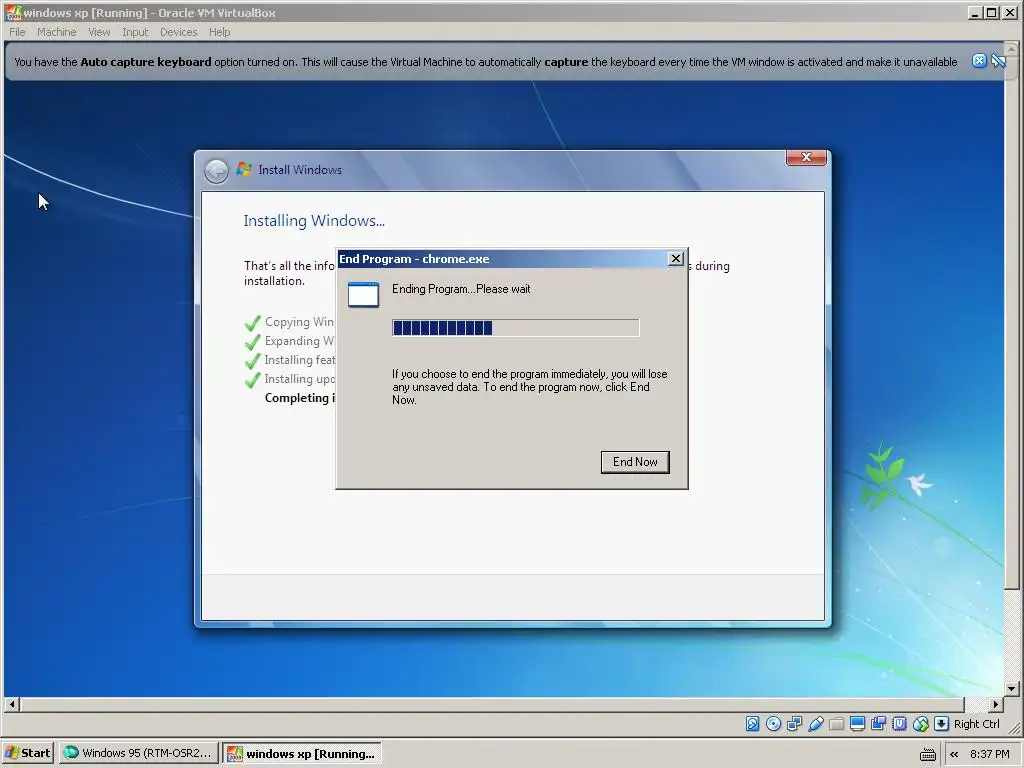Open the shared folders status icon
1024x768 pixels.
pos(836,724)
